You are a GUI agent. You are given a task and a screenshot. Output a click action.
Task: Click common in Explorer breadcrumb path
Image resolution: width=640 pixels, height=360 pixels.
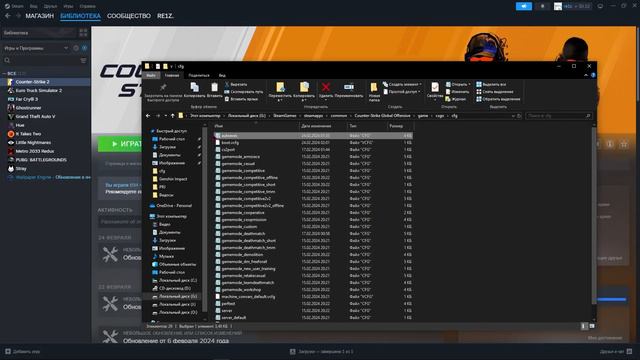click(338, 116)
